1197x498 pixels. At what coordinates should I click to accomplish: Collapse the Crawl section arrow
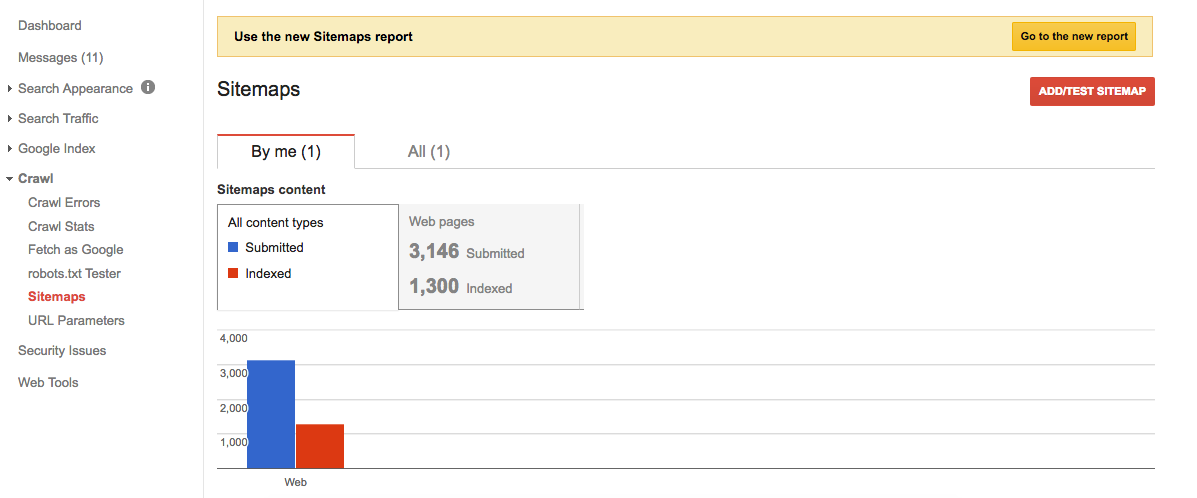coord(10,179)
